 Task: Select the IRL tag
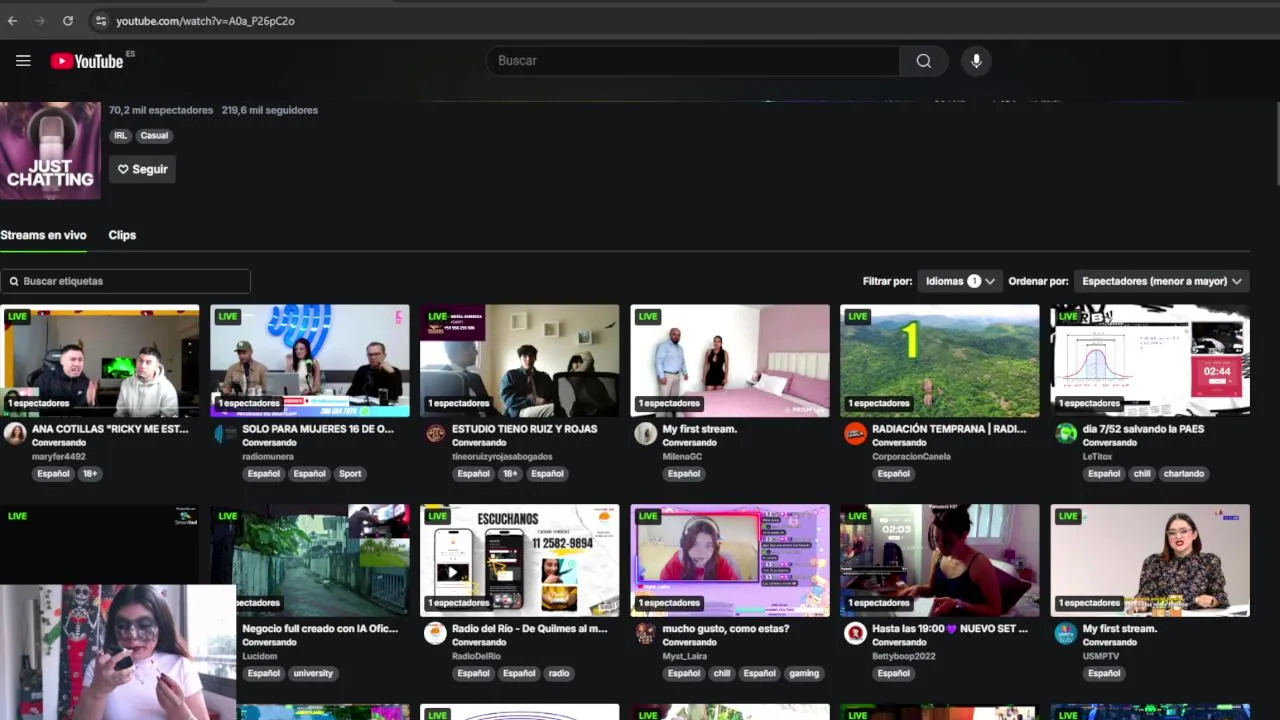tap(120, 135)
